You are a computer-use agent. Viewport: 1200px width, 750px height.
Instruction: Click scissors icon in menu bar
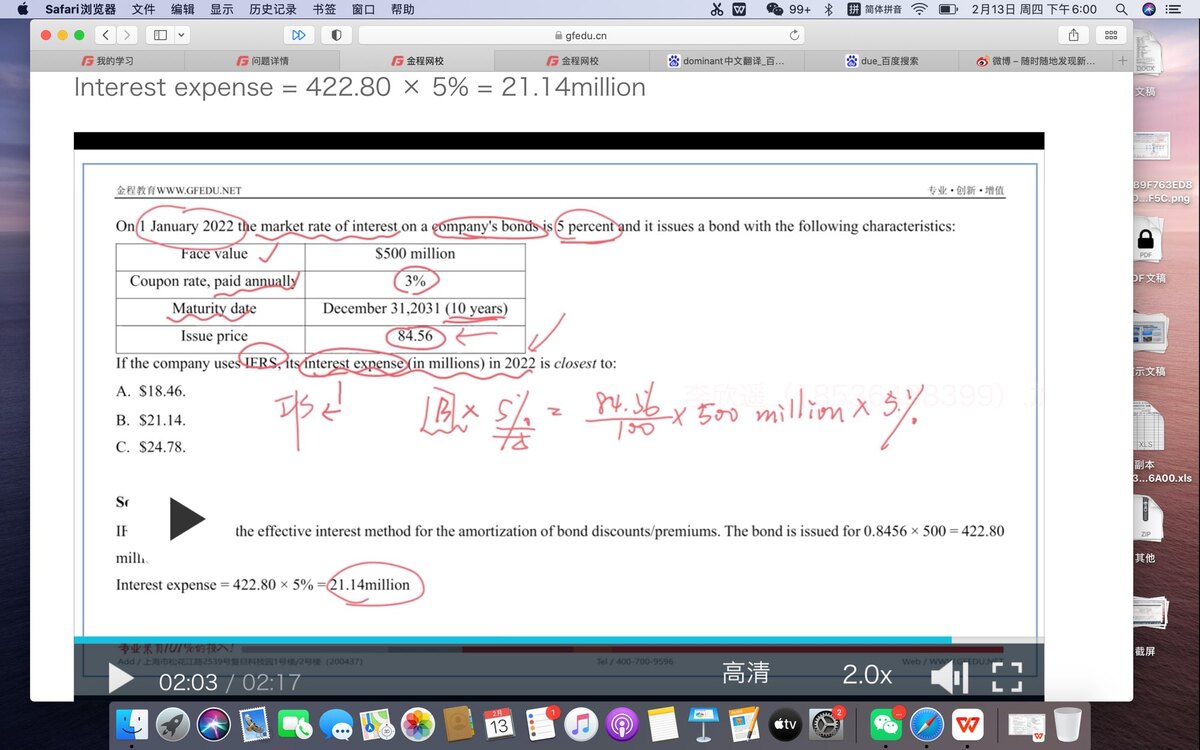click(x=716, y=9)
